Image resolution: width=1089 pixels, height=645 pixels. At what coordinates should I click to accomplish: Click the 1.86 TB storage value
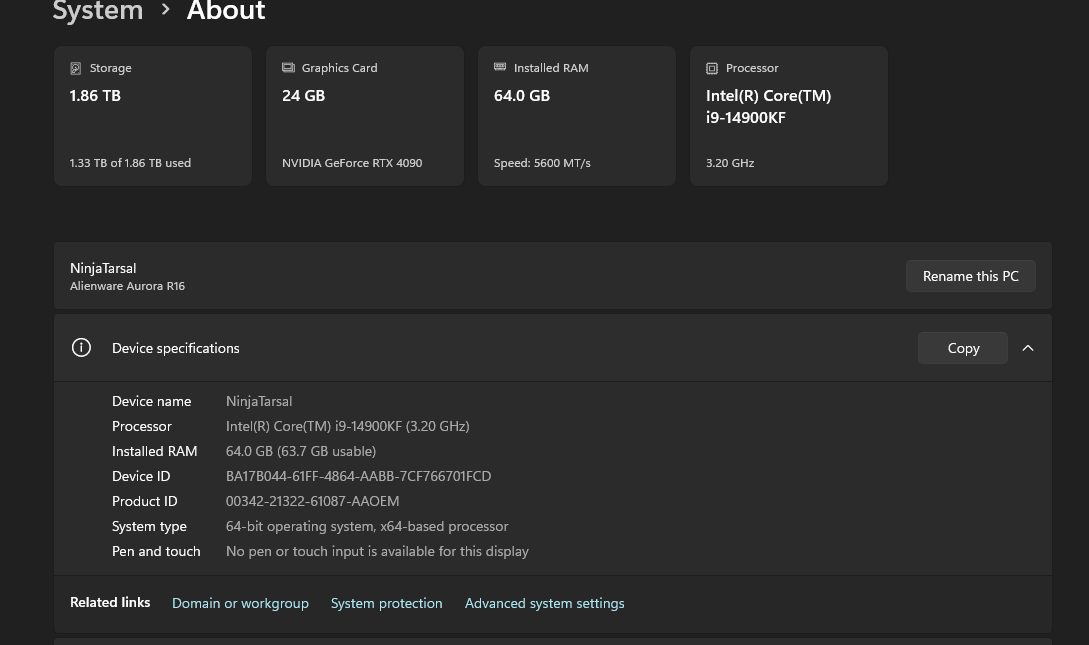[x=95, y=96]
